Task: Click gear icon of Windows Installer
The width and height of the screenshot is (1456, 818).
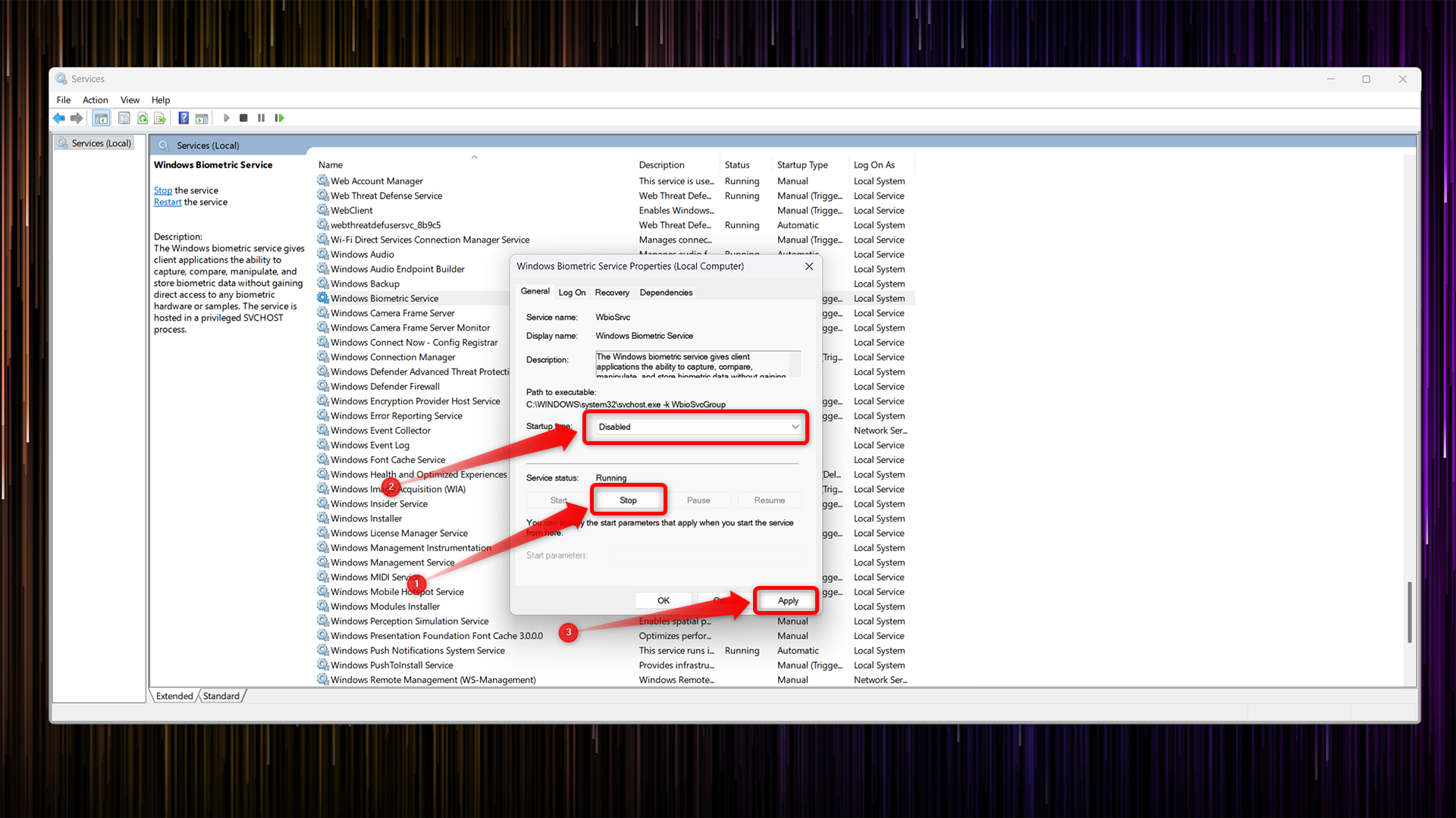Action: [x=323, y=519]
